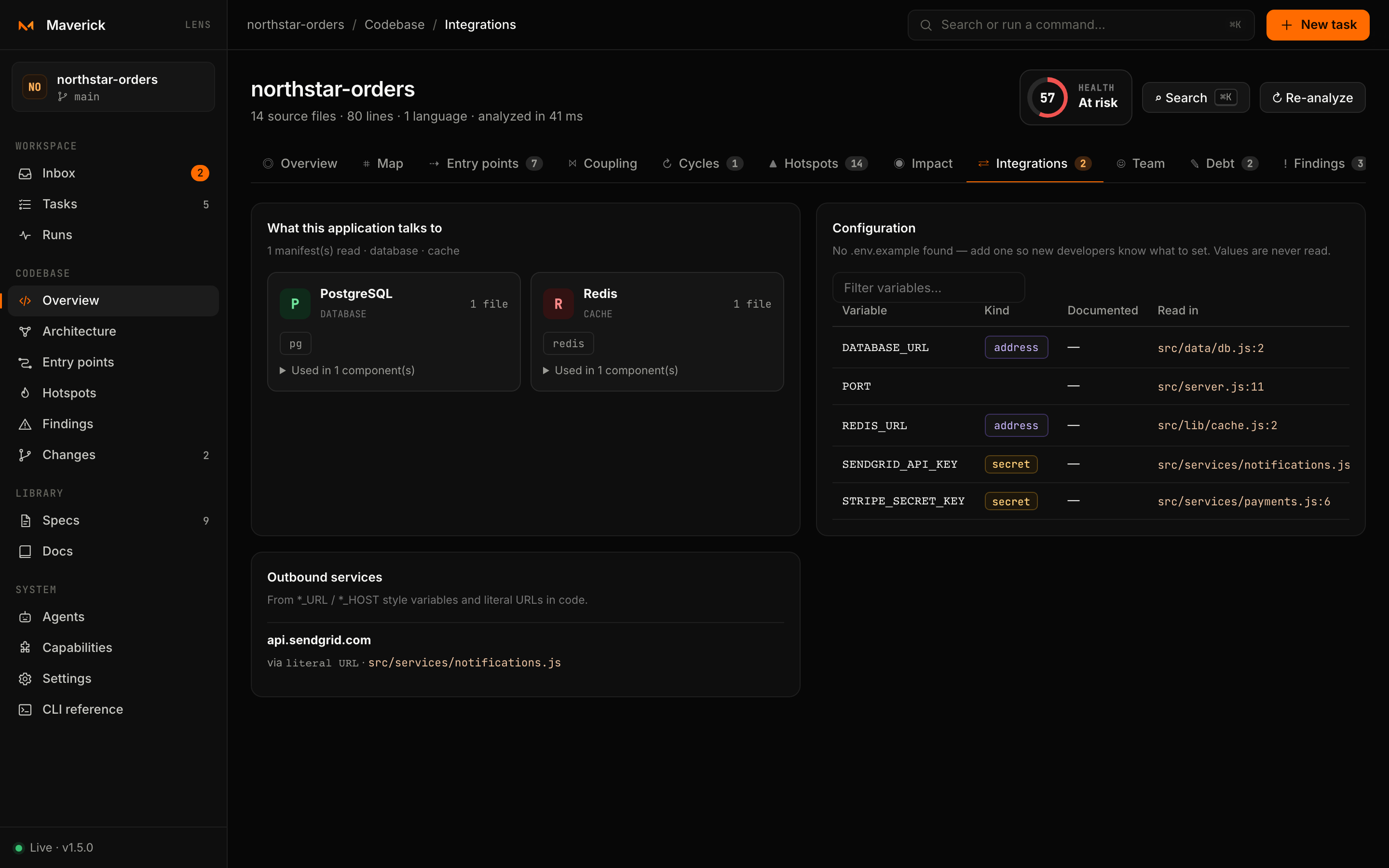Click the Live · v1.5.0 status
1389x868 pixels.
(54, 847)
